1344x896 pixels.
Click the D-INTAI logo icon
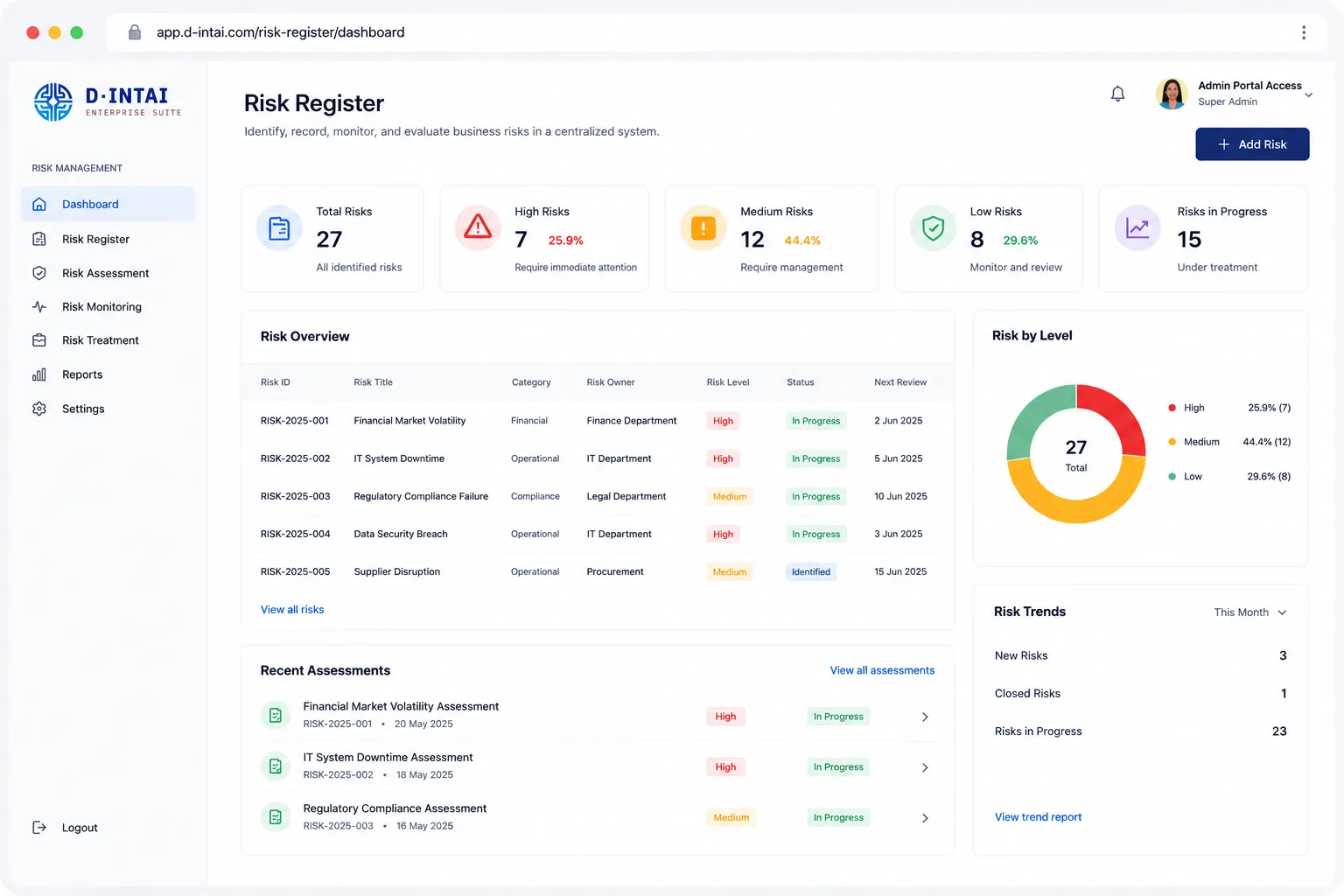pyautogui.click(x=53, y=102)
